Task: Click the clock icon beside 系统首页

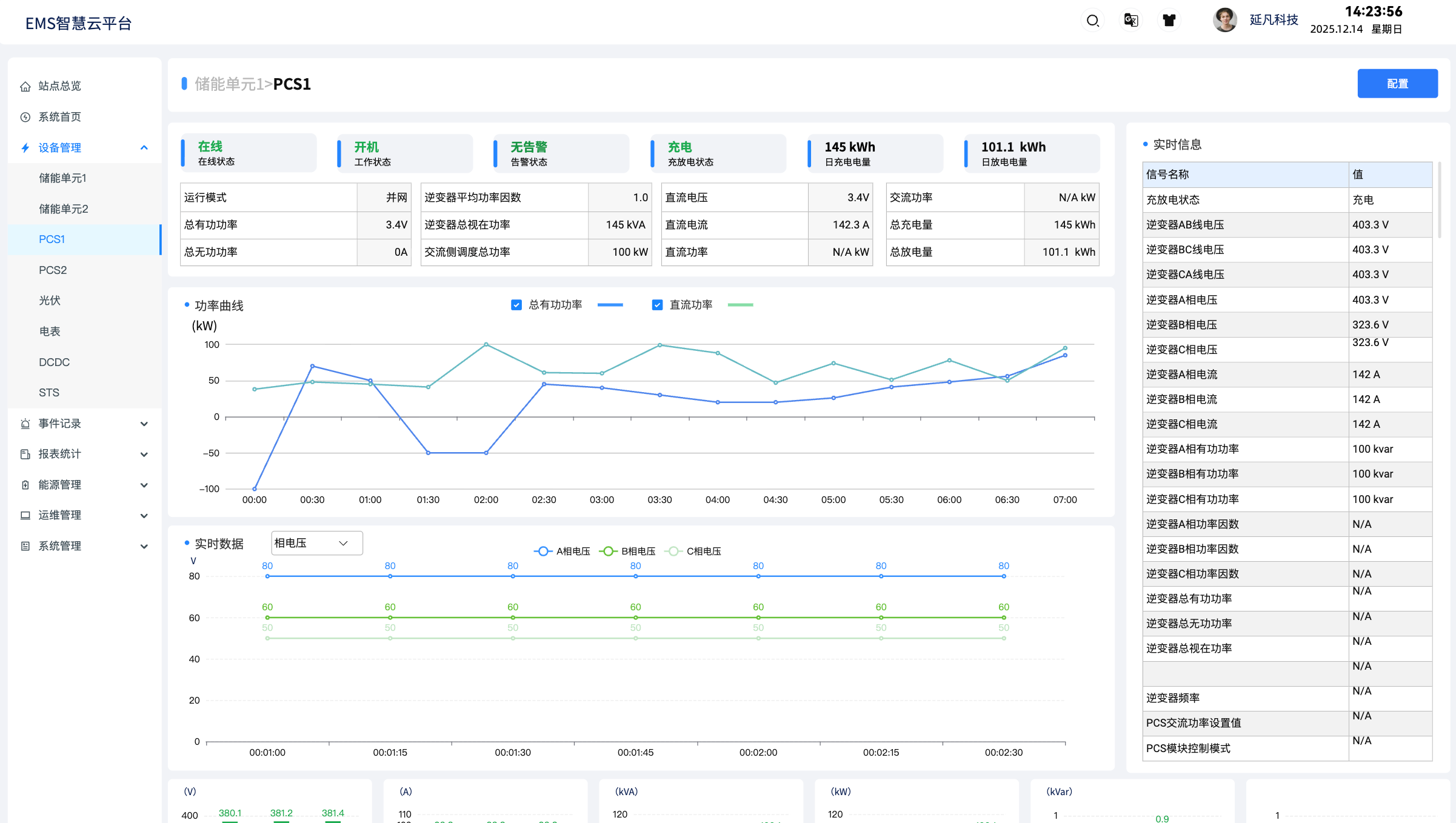Action: [x=25, y=117]
